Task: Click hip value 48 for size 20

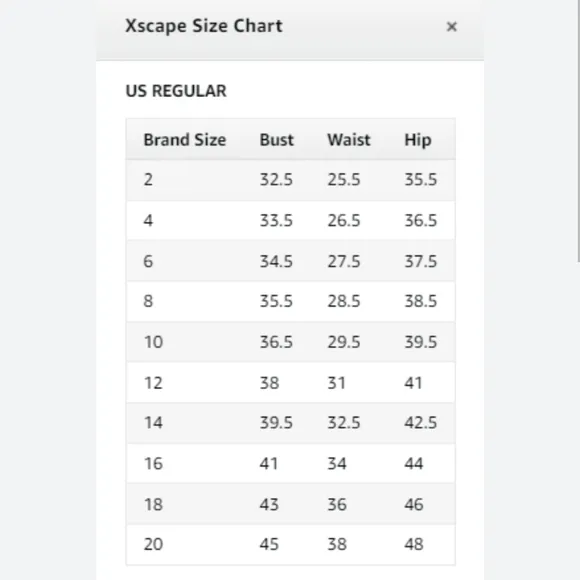Action: (x=414, y=544)
